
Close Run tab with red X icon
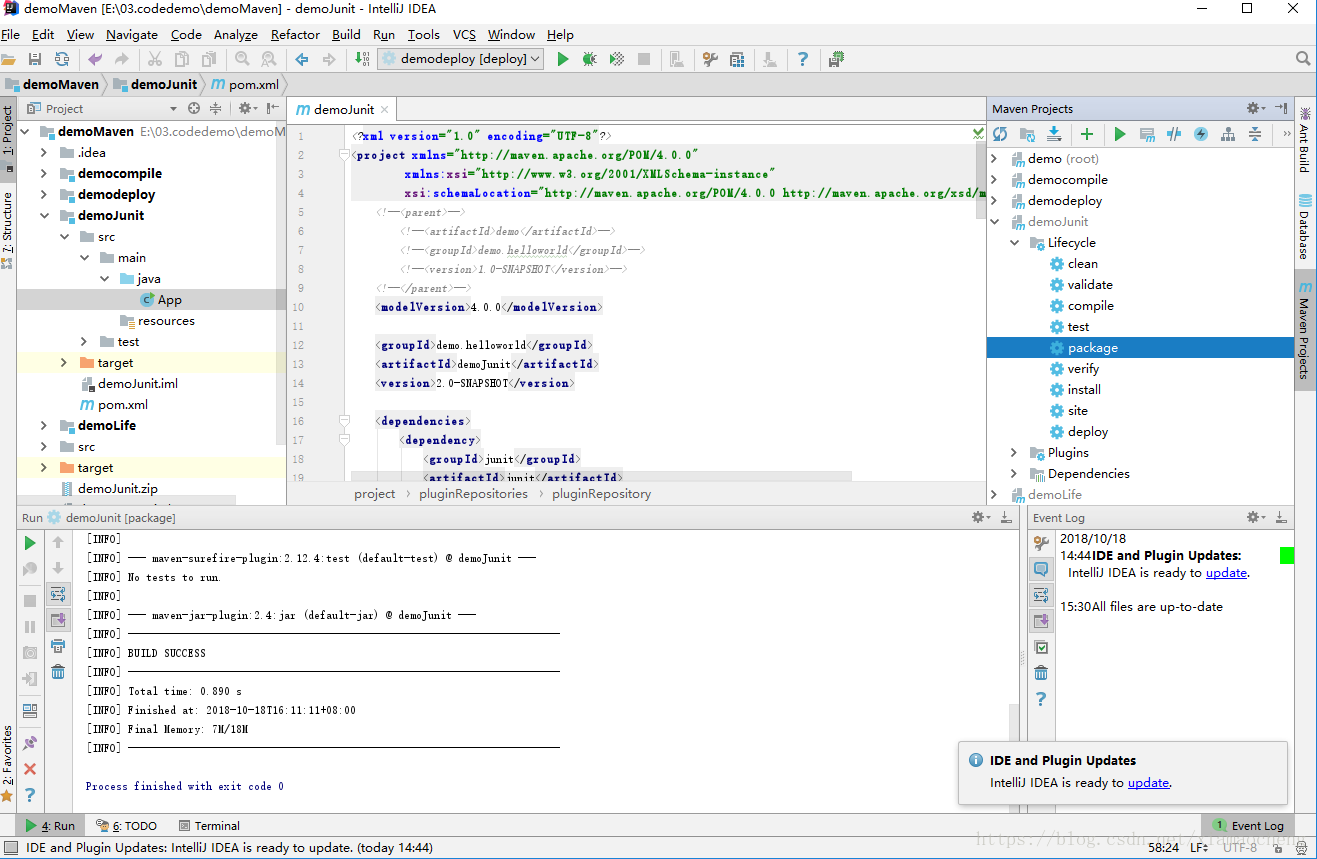(x=30, y=769)
